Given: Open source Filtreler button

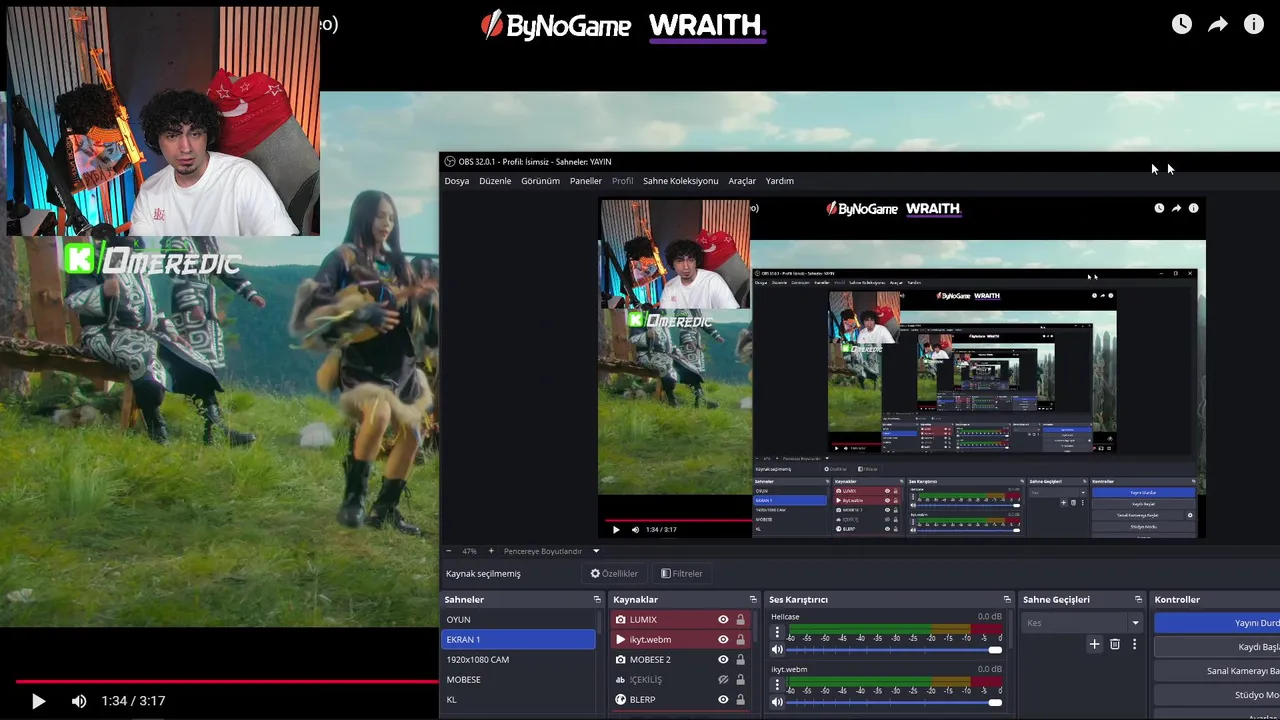Looking at the screenshot, I should [x=682, y=574].
